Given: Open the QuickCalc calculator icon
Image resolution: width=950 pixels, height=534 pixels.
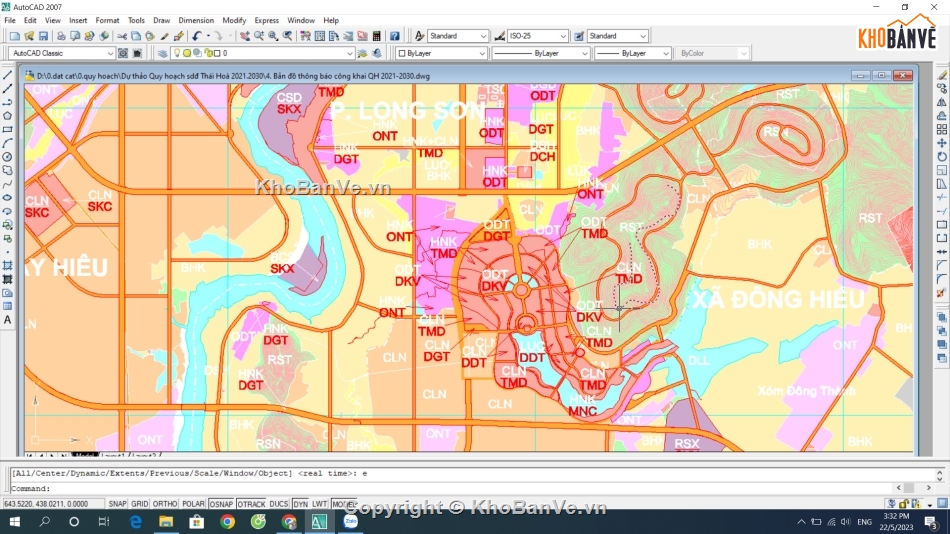Looking at the screenshot, I should [376, 36].
